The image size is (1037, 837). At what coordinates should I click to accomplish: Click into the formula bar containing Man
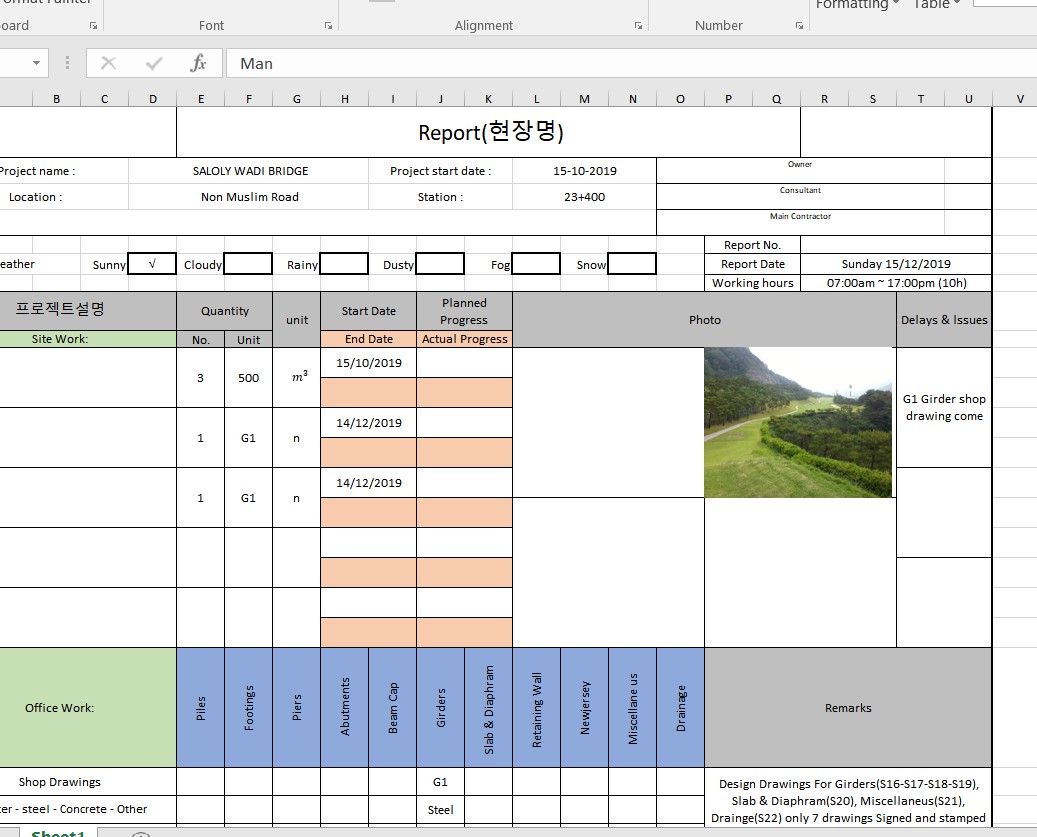click(632, 63)
